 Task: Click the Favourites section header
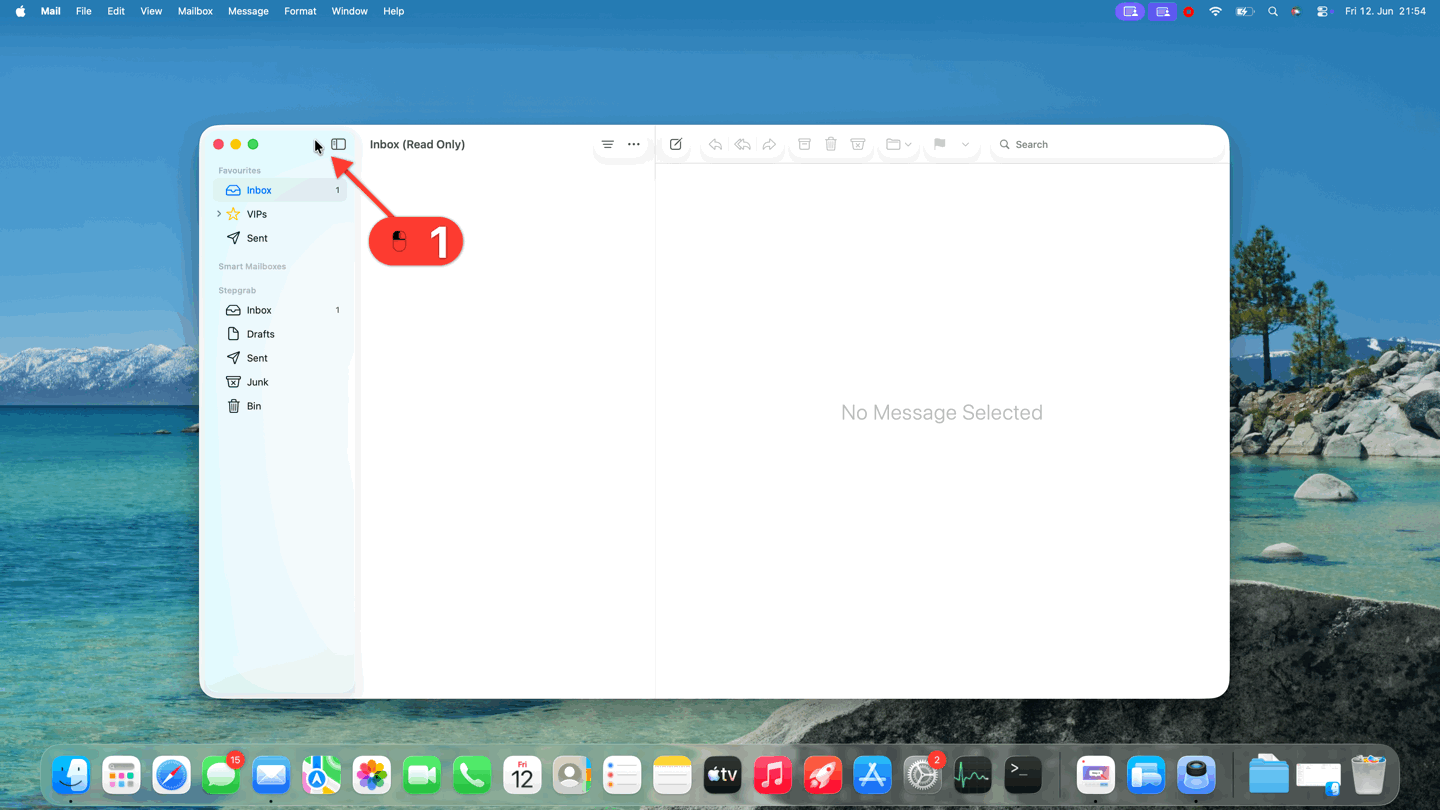pos(239,170)
